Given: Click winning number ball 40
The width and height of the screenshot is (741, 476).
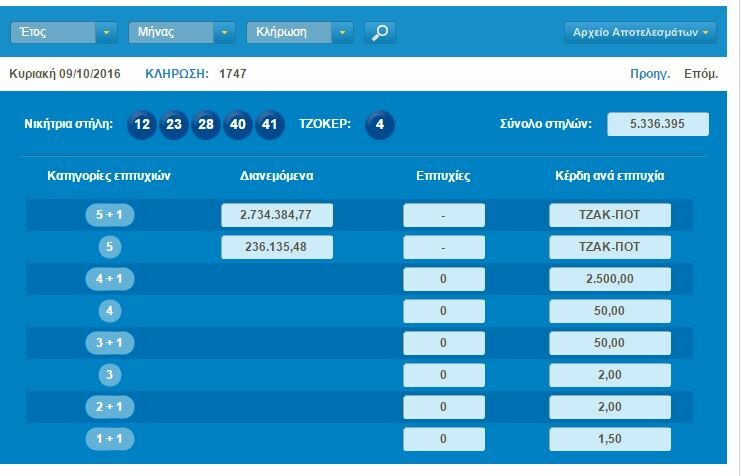Looking at the screenshot, I should click(x=238, y=124).
